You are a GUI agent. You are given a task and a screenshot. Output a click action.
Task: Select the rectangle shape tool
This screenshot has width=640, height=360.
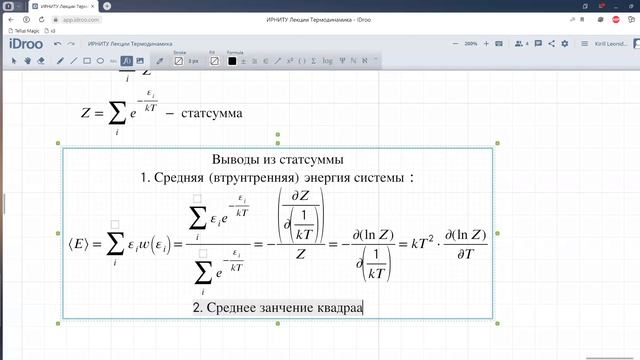(87, 61)
